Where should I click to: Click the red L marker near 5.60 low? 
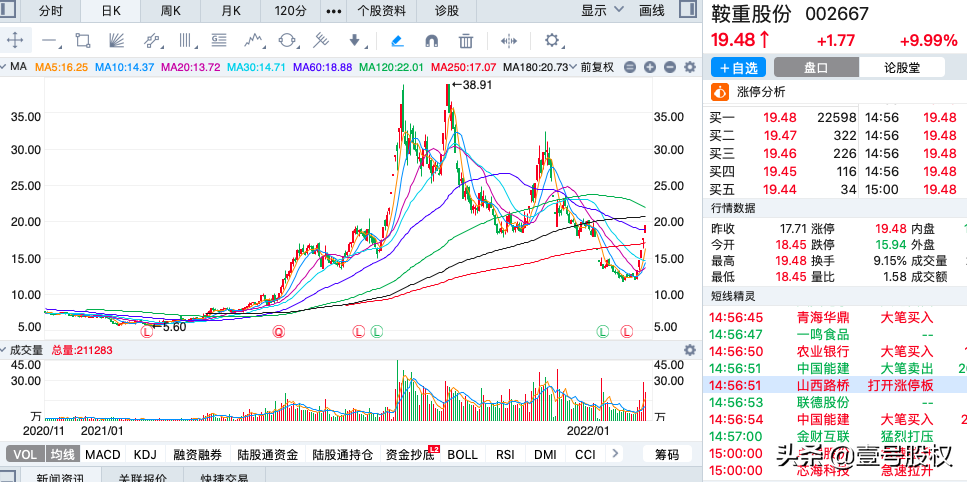146,332
